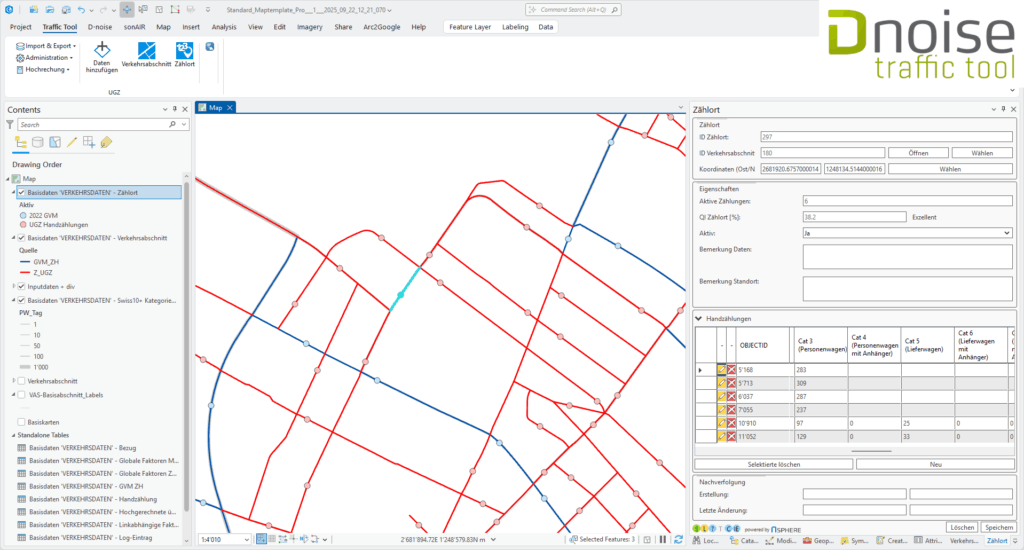
Task: Open the Aktiv combo box
Action: tap(907, 232)
